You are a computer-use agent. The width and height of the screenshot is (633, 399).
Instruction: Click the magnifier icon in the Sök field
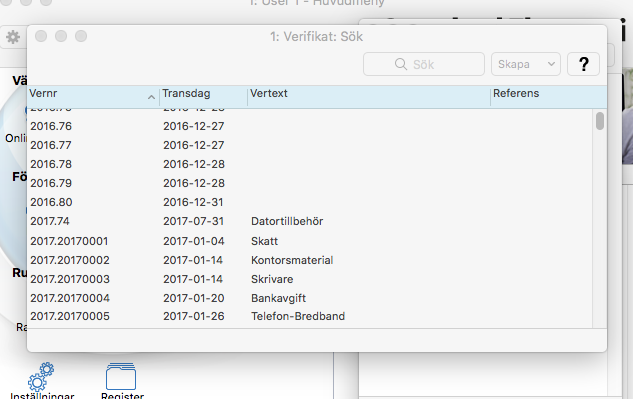point(401,64)
